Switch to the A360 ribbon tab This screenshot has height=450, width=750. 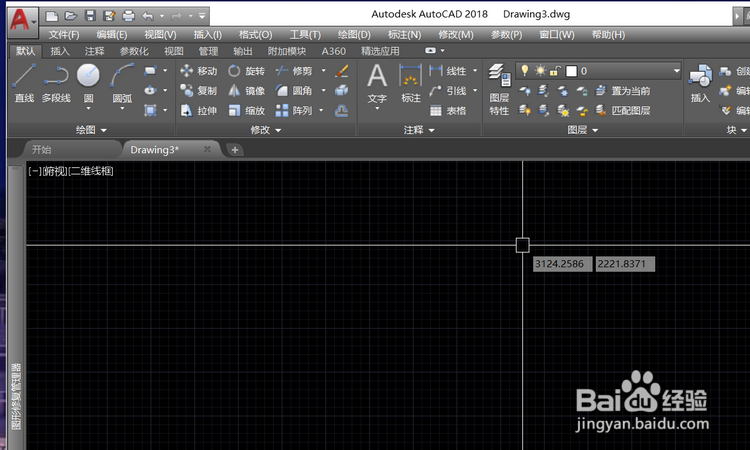[333, 51]
